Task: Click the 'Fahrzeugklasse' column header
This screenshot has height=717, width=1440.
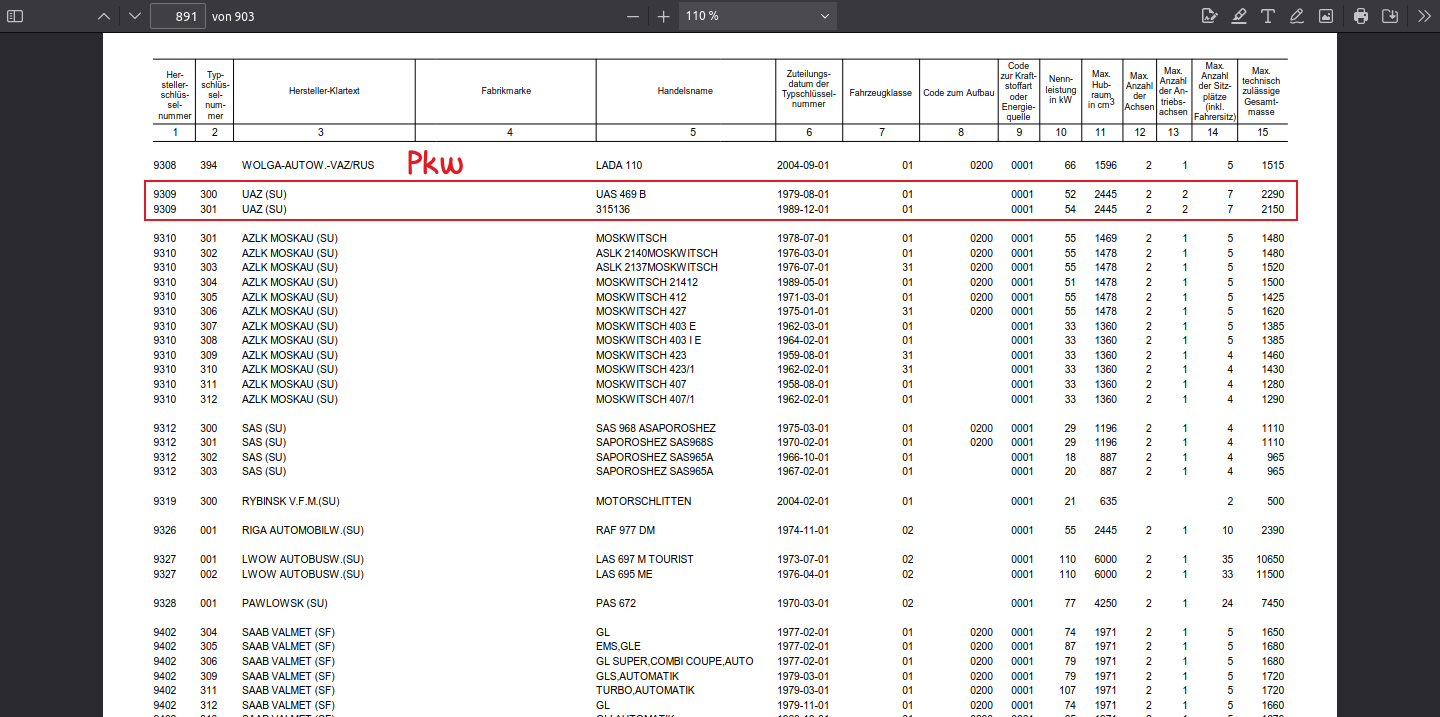Action: tap(880, 92)
